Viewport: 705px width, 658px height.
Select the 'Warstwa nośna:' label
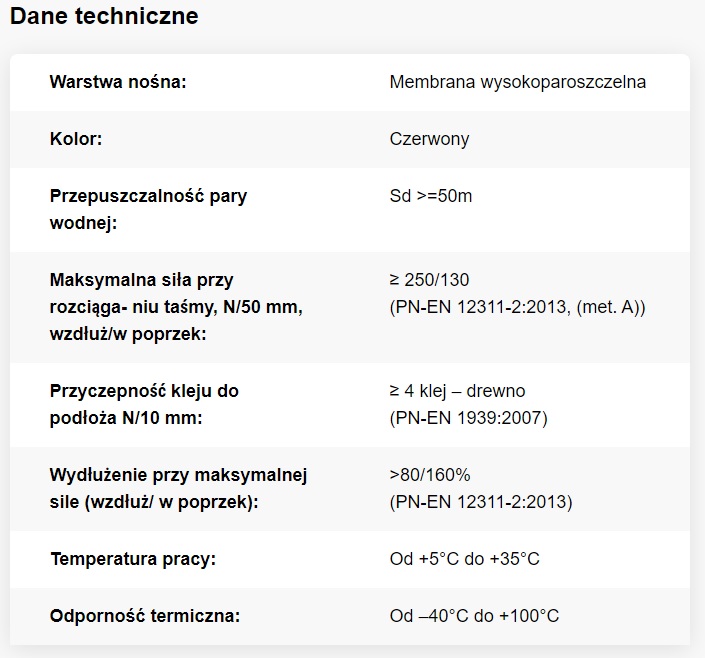point(118,82)
